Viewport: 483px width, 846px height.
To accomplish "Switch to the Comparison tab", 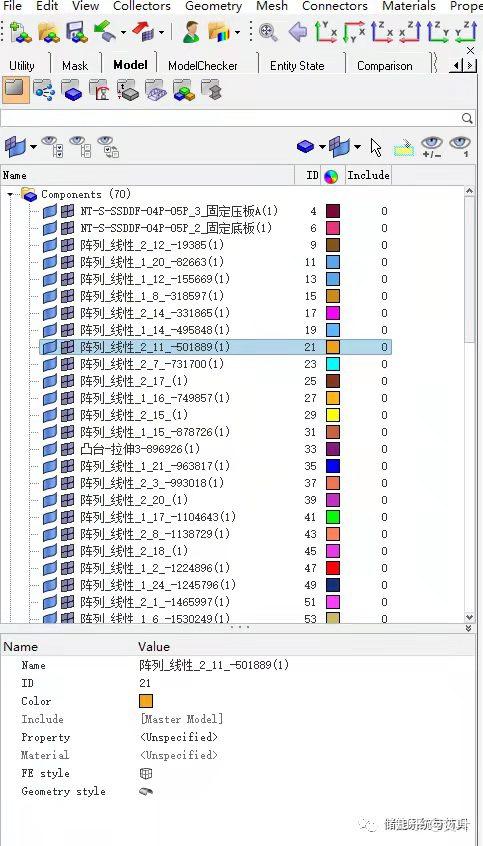I will click(385, 66).
